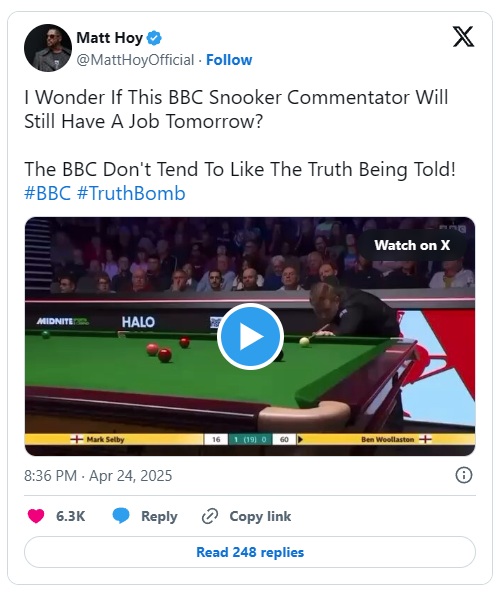The height and width of the screenshot is (595, 502).
Task: Open the tweet info circle icon
Action: (464, 475)
